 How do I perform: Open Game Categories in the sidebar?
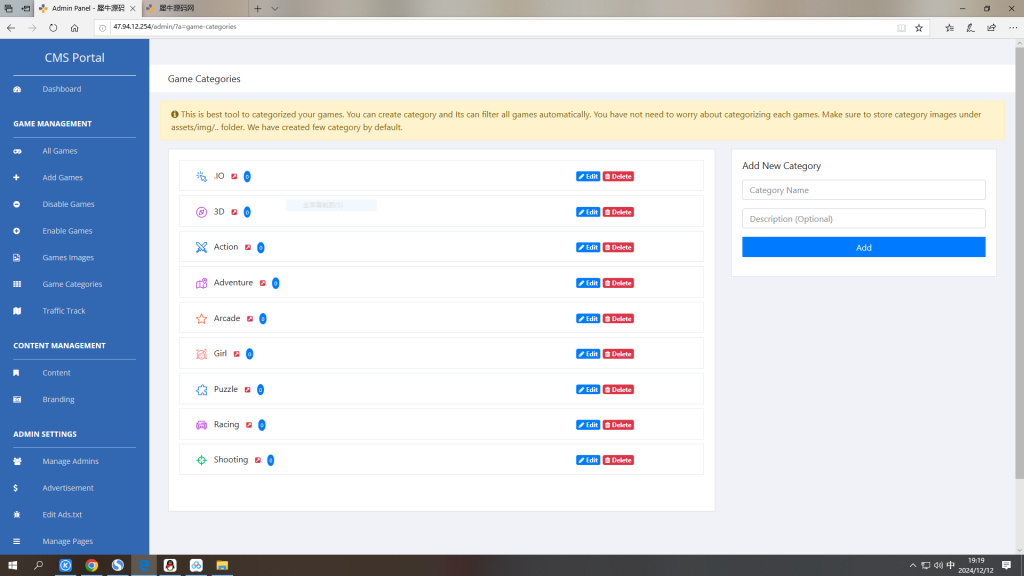pos(71,284)
